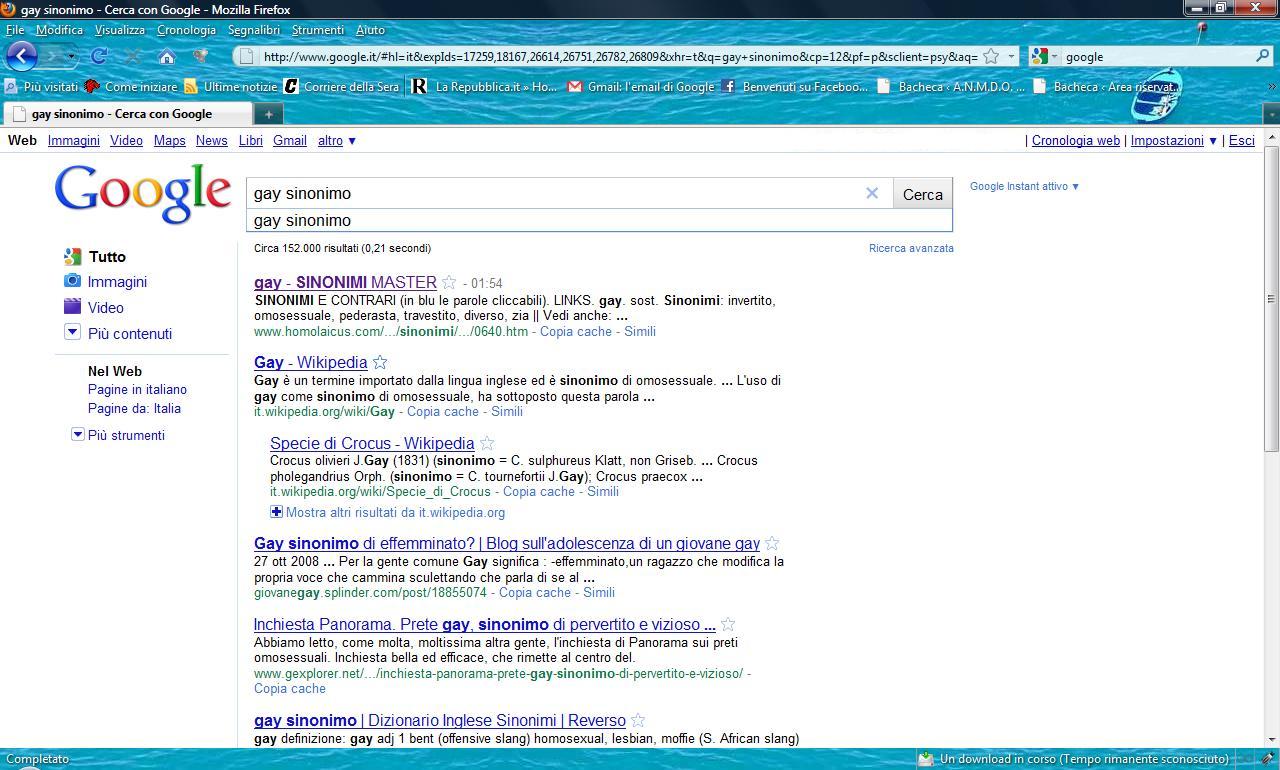Open a new tab with the plus button
Image resolution: width=1280 pixels, height=770 pixels.
(268, 114)
